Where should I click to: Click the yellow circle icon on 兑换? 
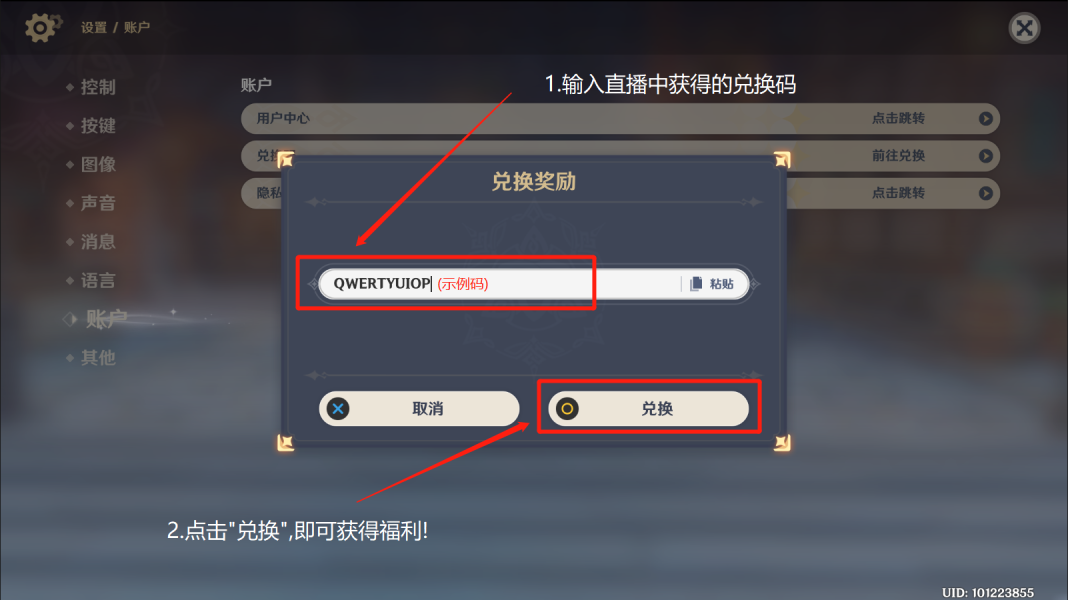click(567, 409)
